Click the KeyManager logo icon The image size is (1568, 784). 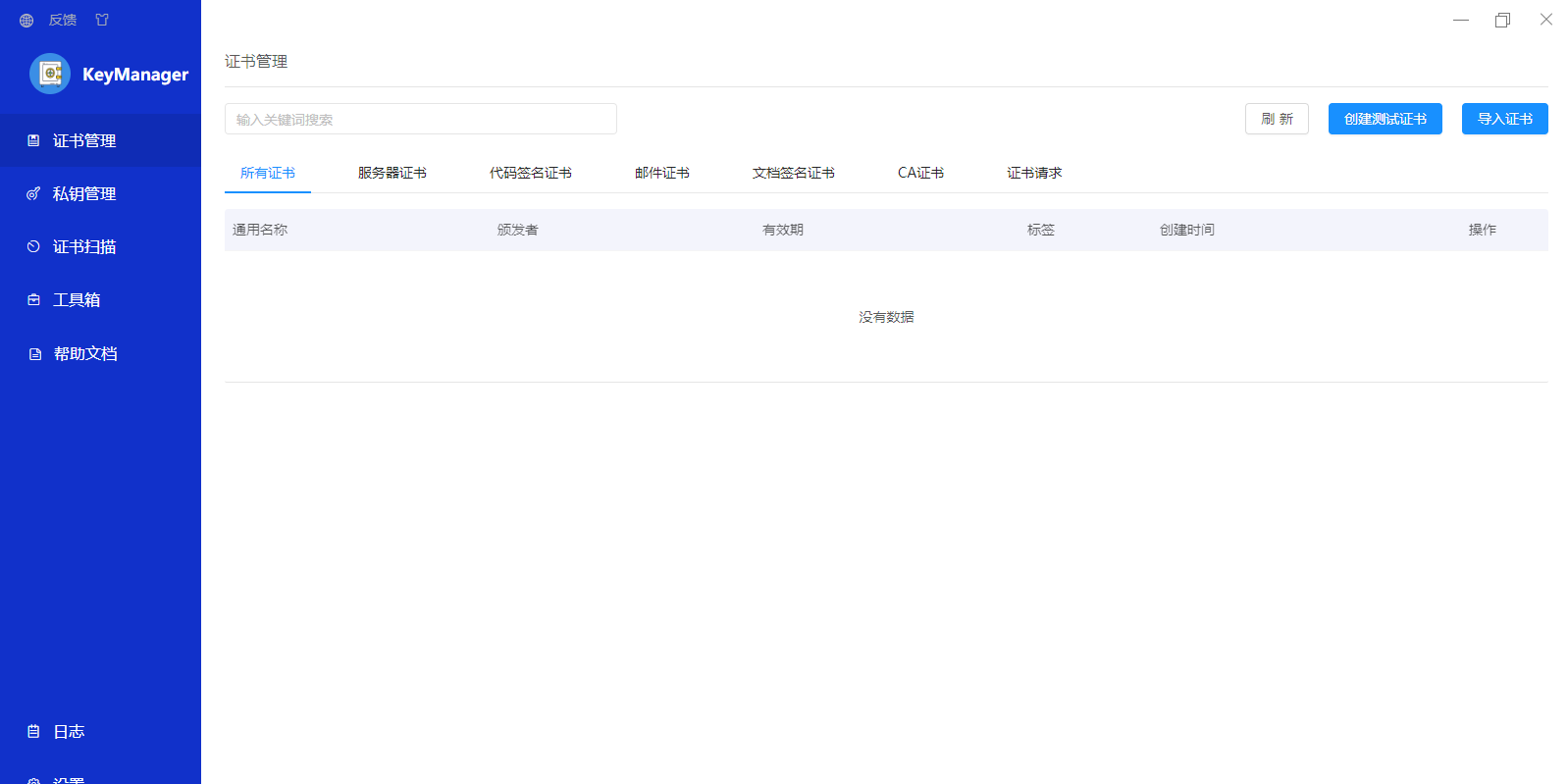tap(50, 74)
